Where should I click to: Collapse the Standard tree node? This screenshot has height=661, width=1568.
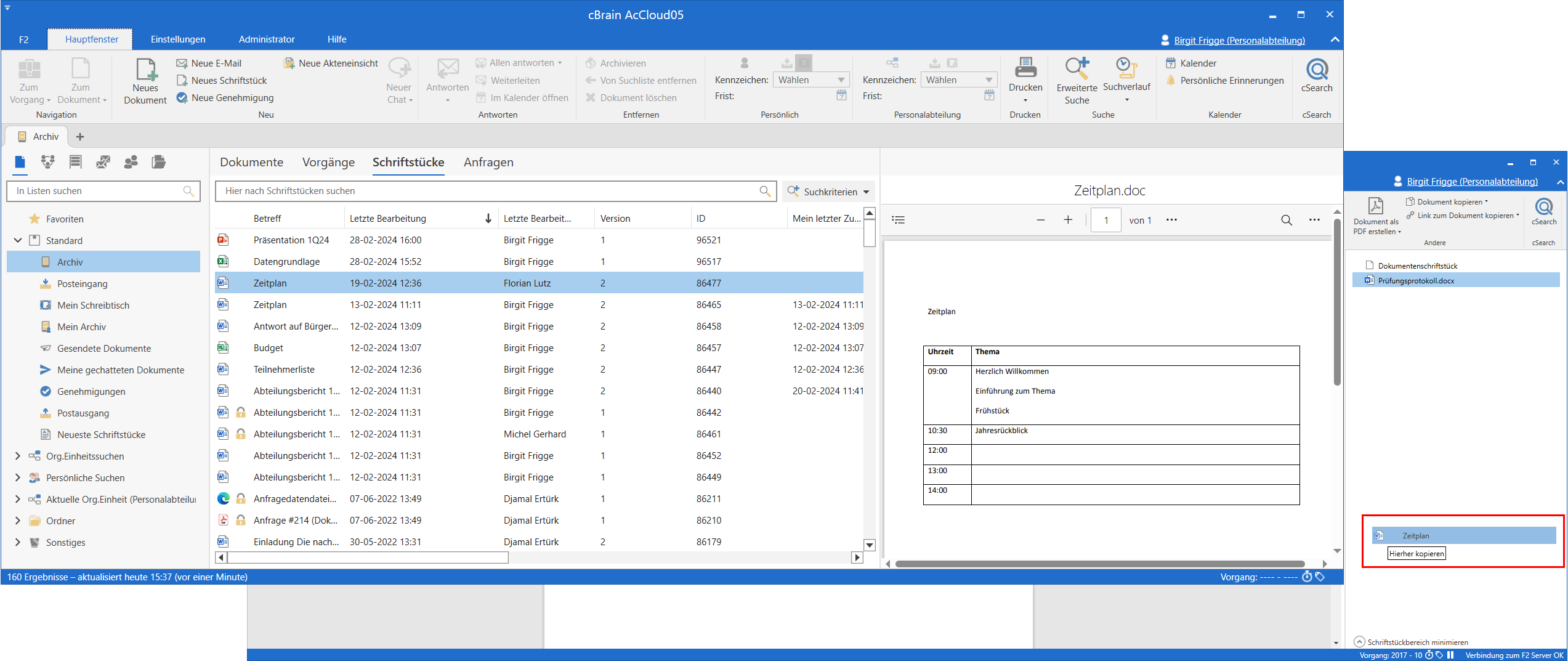(18, 240)
